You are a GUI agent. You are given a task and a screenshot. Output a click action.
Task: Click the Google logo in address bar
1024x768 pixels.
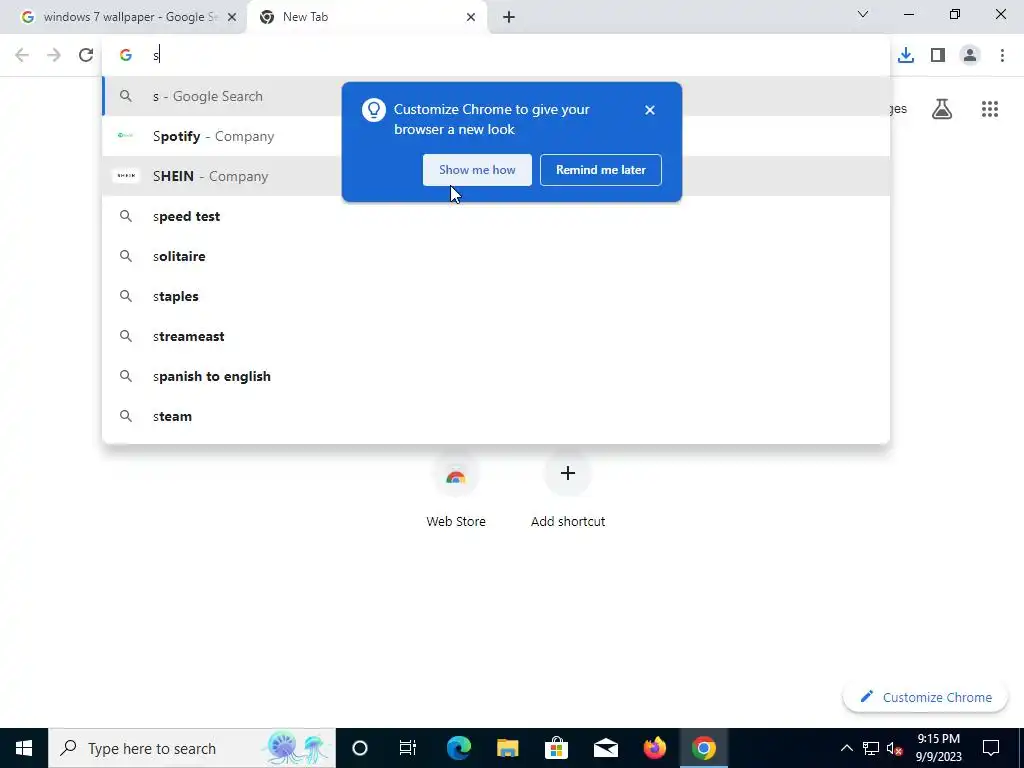(126, 56)
